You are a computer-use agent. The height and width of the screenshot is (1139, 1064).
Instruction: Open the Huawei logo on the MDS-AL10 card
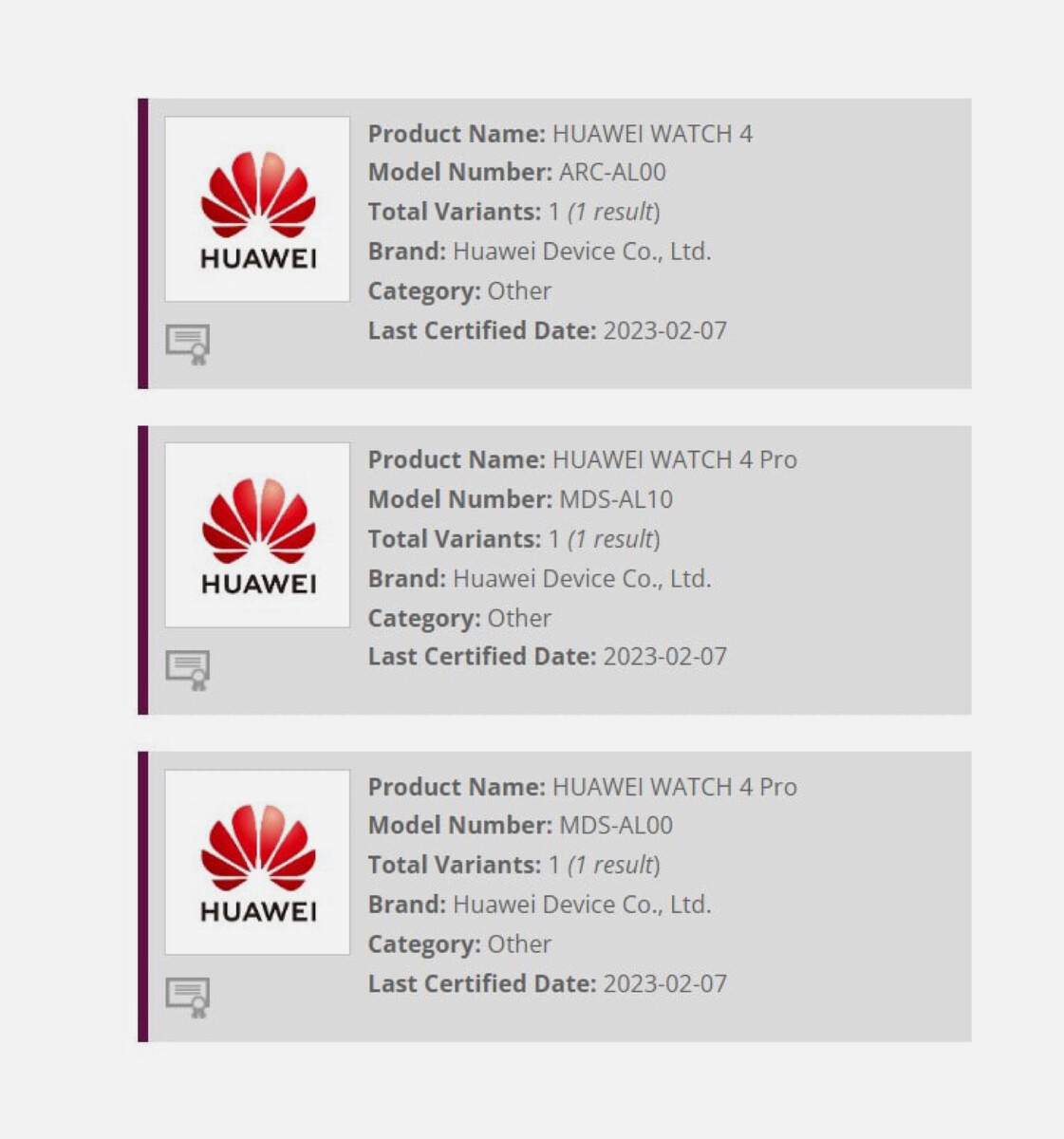[x=257, y=535]
